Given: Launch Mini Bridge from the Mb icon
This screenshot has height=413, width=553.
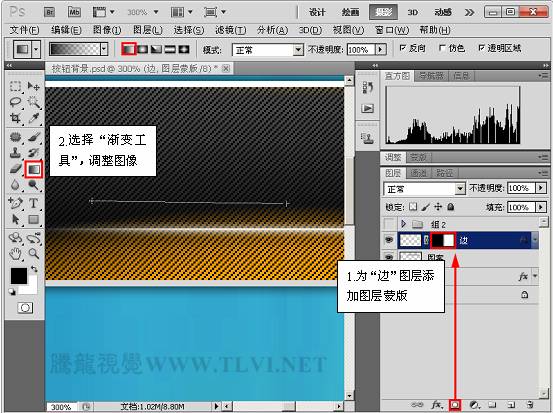Looking at the screenshot, I should tap(74, 12).
